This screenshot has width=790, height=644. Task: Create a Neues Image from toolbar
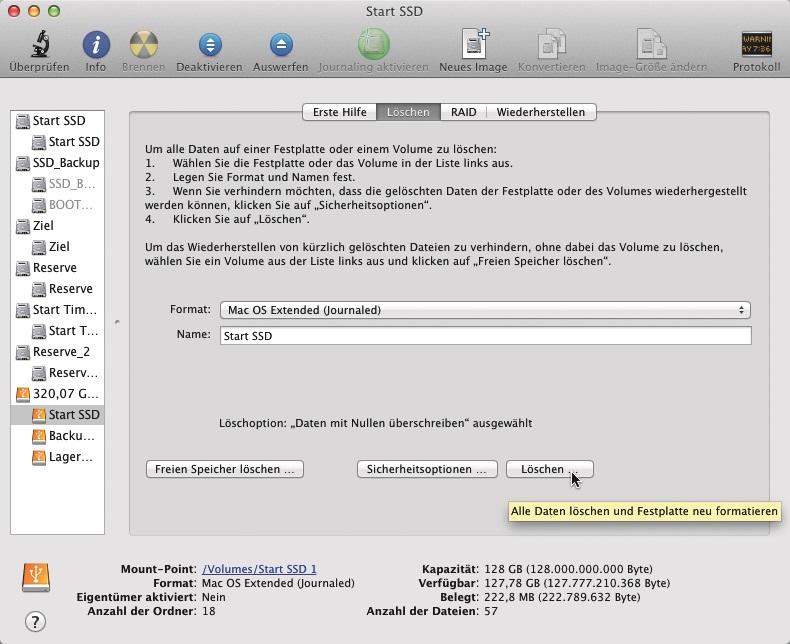tap(474, 44)
